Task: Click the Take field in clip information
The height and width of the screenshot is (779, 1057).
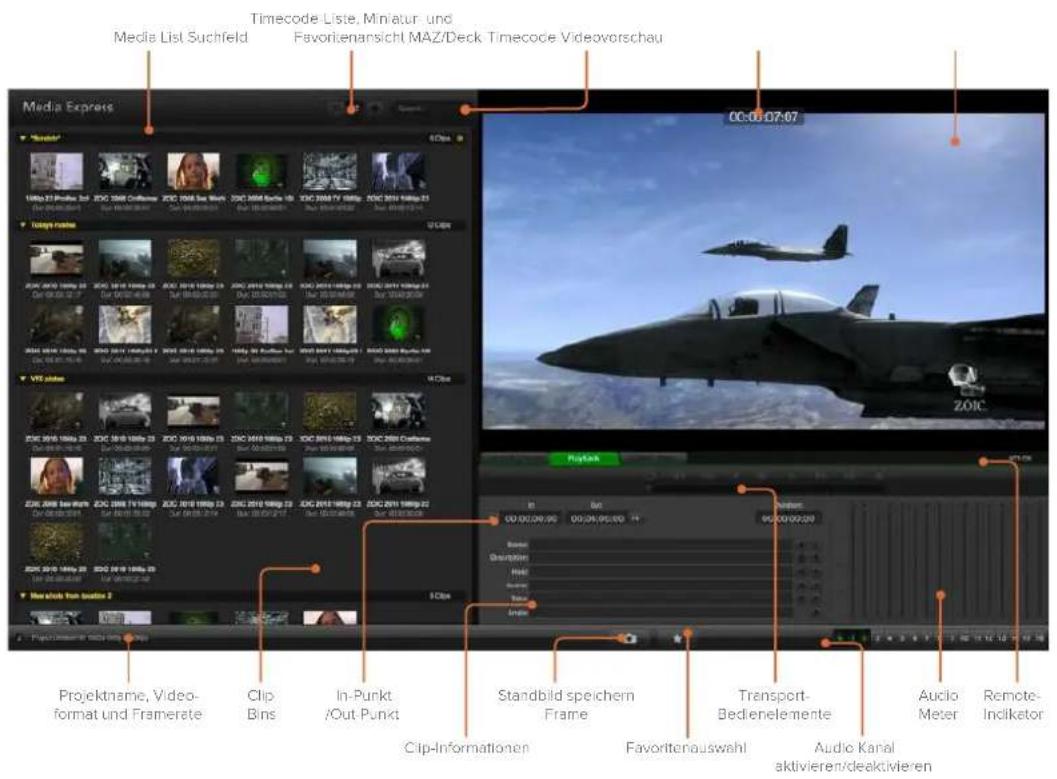Action: (x=661, y=598)
